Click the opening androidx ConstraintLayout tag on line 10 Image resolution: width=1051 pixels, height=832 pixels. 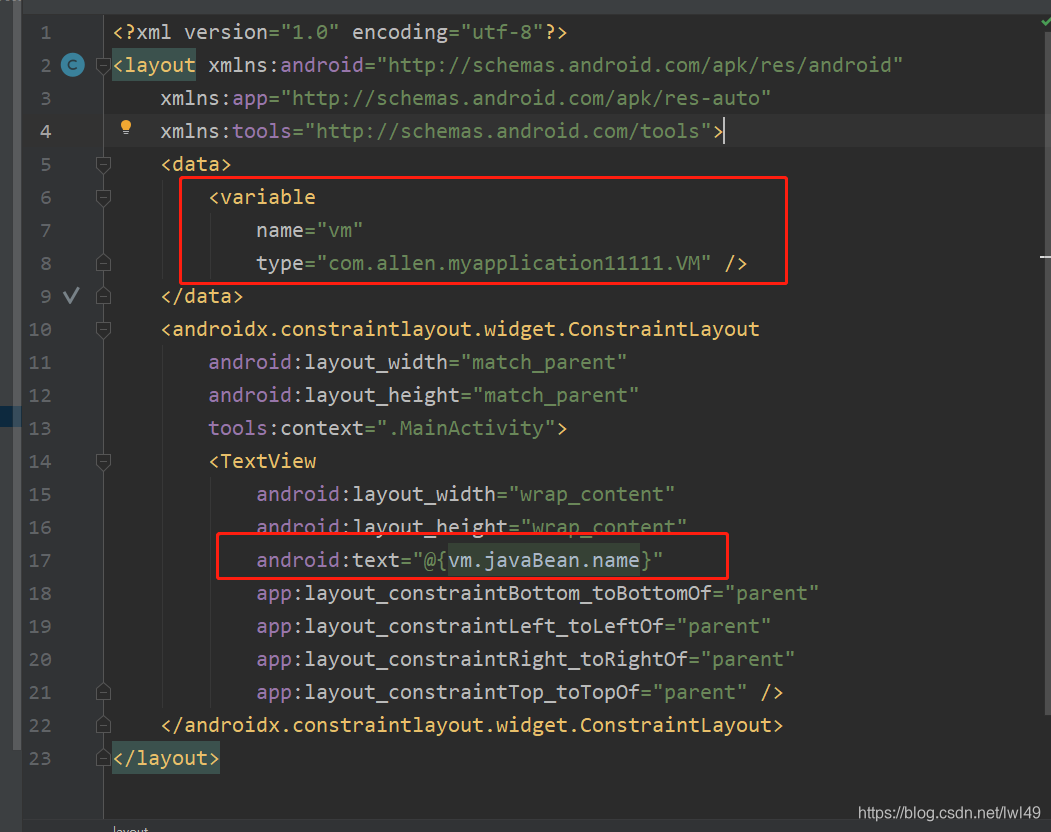pos(460,329)
